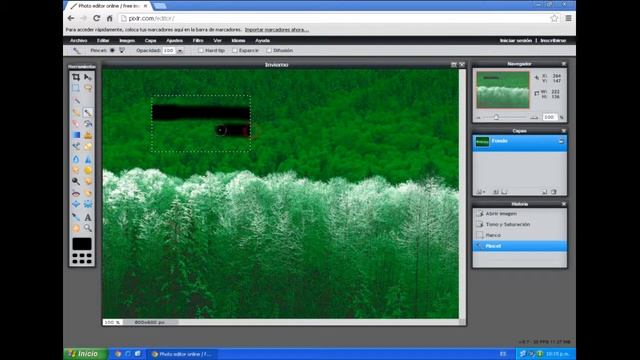The image size is (640, 360).
Task: Toggle visibility of Fondo layer
Action: click(x=561, y=141)
